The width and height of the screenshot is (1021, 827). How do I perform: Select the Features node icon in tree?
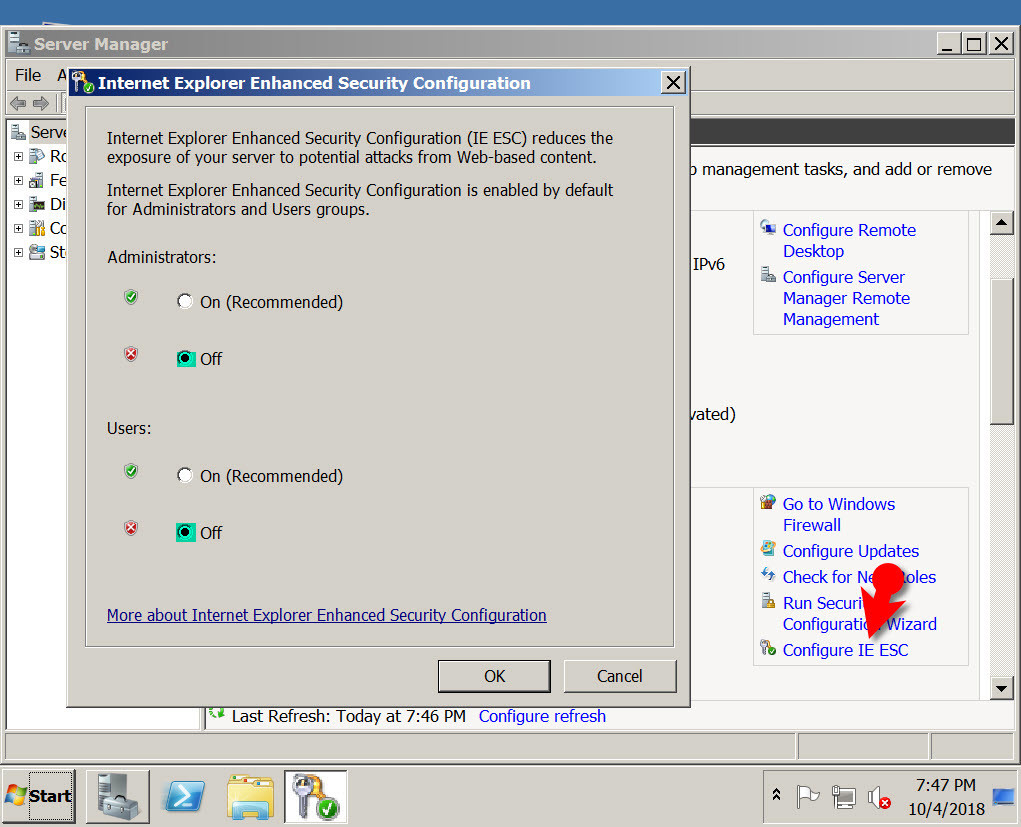(x=37, y=180)
